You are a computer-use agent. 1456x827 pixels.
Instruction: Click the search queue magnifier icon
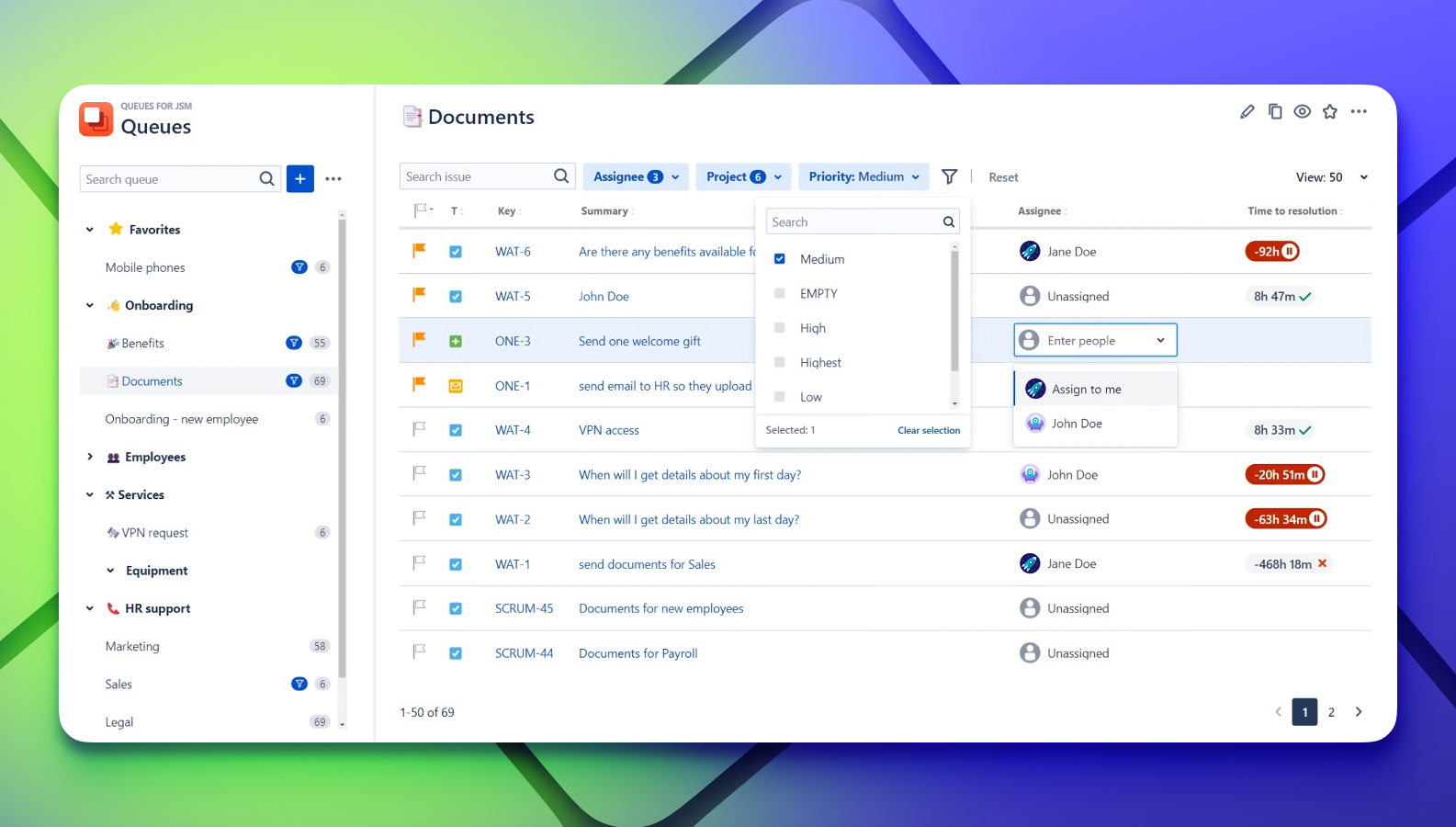pyautogui.click(x=266, y=179)
